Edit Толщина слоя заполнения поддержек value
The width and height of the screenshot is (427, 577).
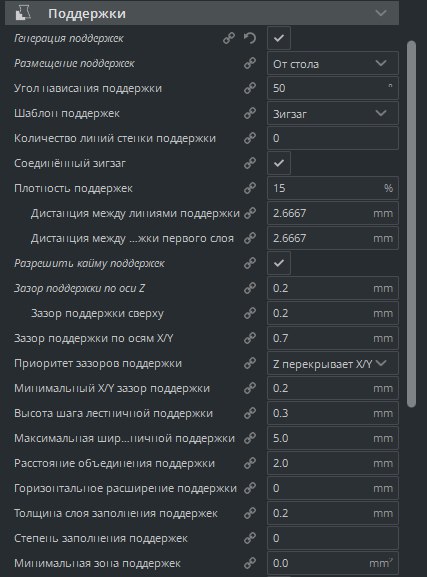pyautogui.click(x=333, y=514)
